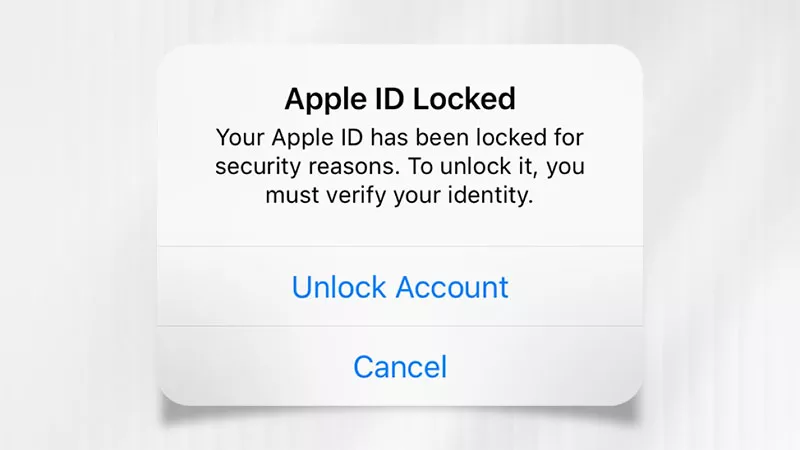Image resolution: width=800 pixels, height=450 pixels.
Task: Click the blurred background left of dialog
Action: pos(77,224)
